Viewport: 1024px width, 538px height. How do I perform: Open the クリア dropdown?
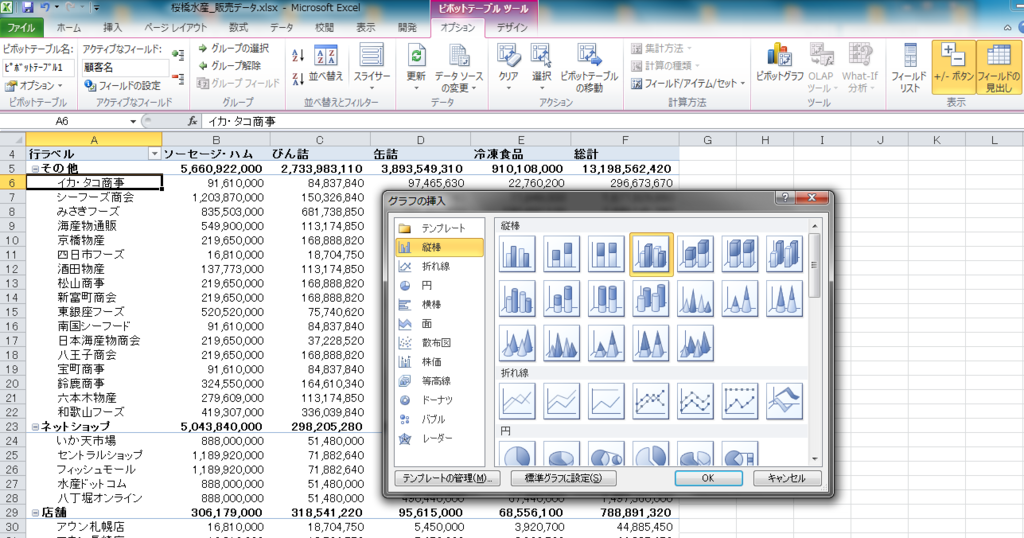(x=509, y=67)
